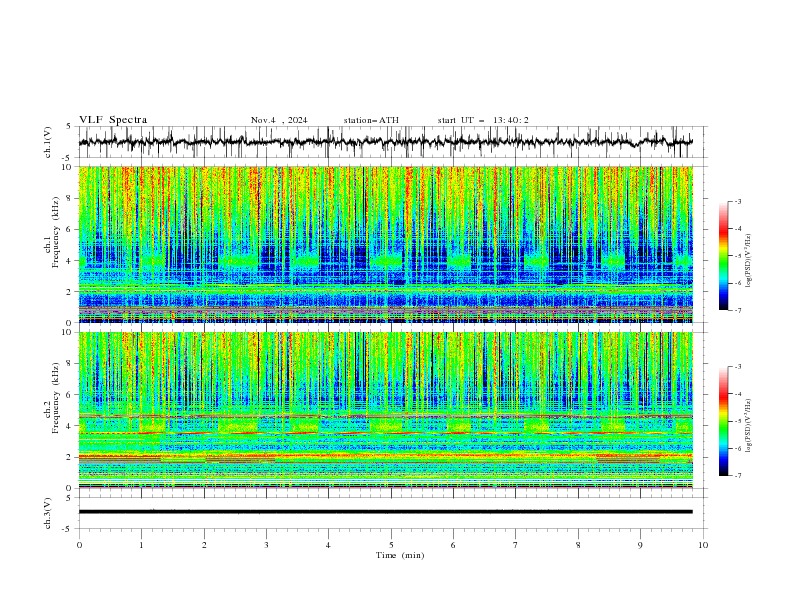Click the color bar beside ch.1 spectrogram
792x612 pixels.
click(x=723, y=256)
